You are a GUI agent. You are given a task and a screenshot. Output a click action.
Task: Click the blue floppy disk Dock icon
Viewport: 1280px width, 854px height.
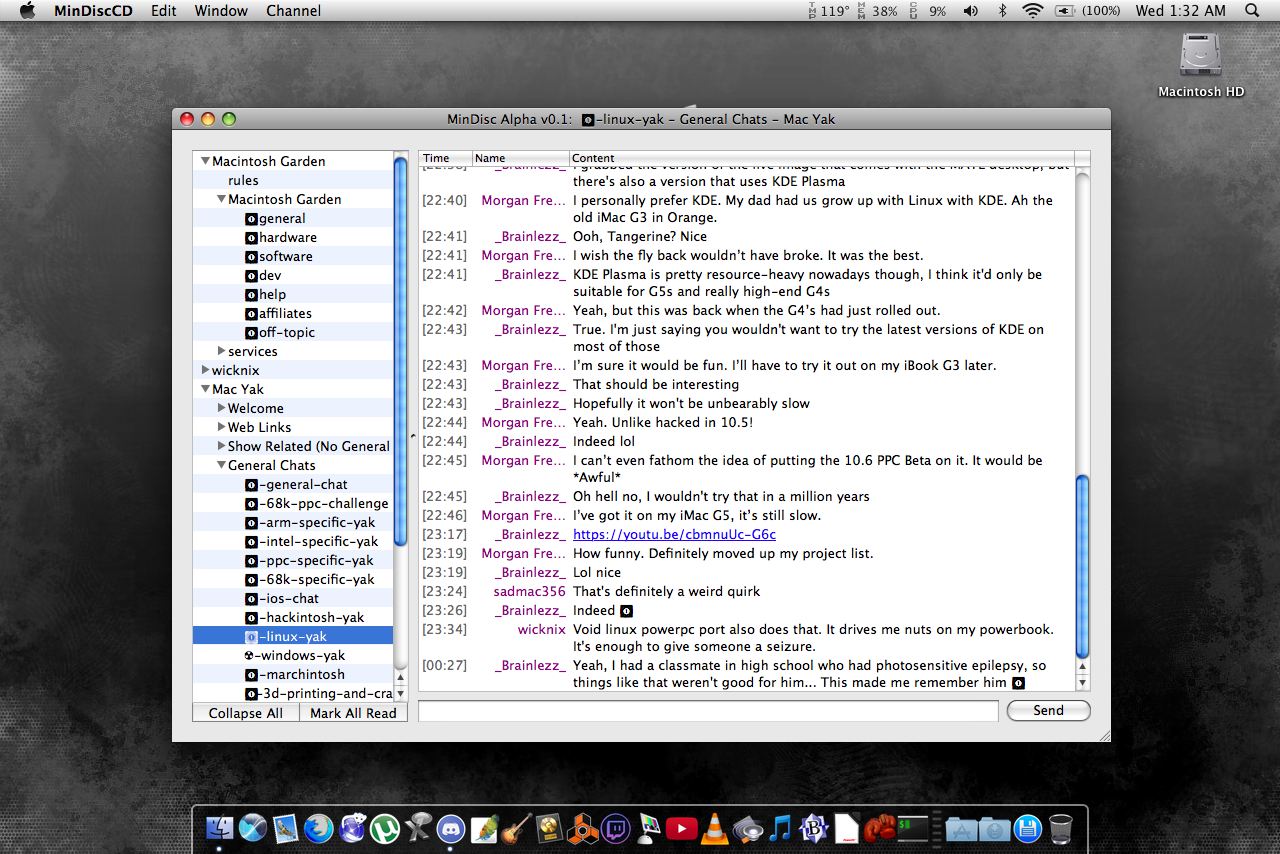(x=1028, y=828)
